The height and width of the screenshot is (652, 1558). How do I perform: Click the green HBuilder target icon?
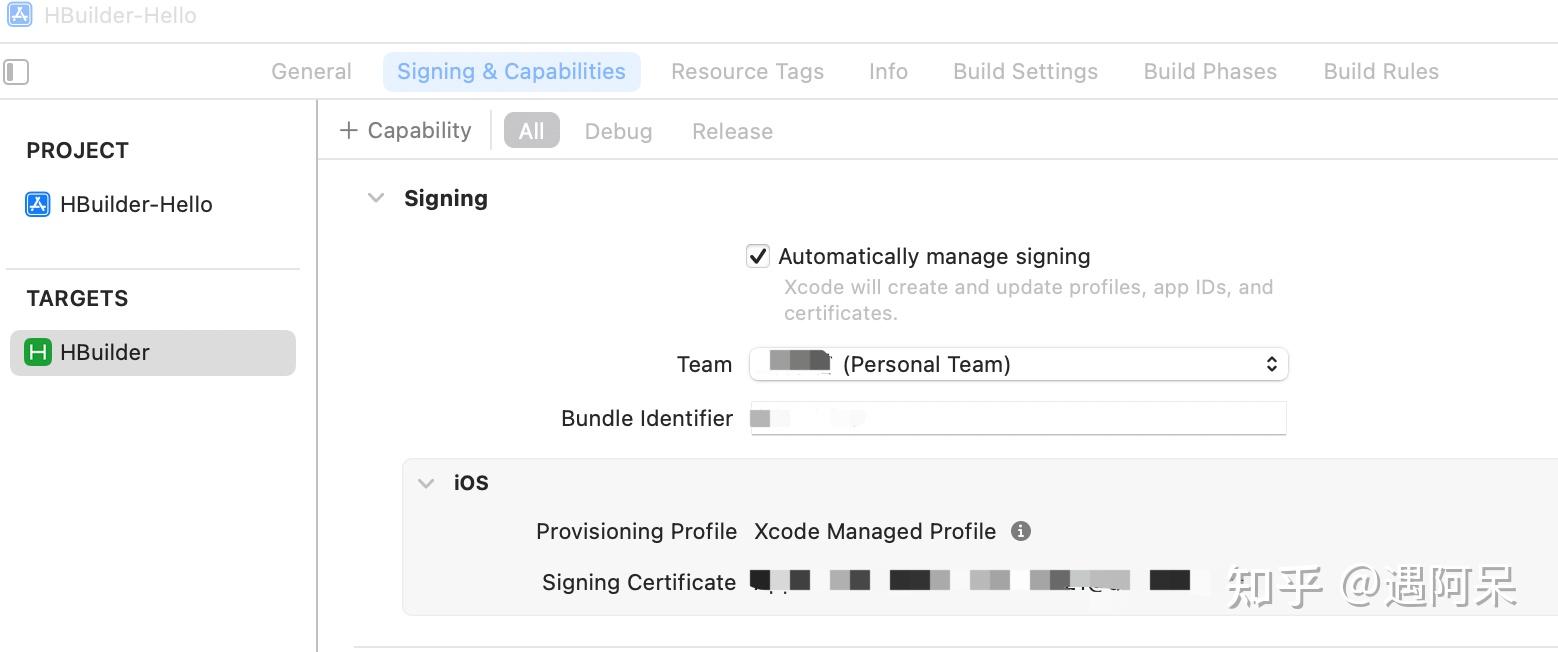38,352
